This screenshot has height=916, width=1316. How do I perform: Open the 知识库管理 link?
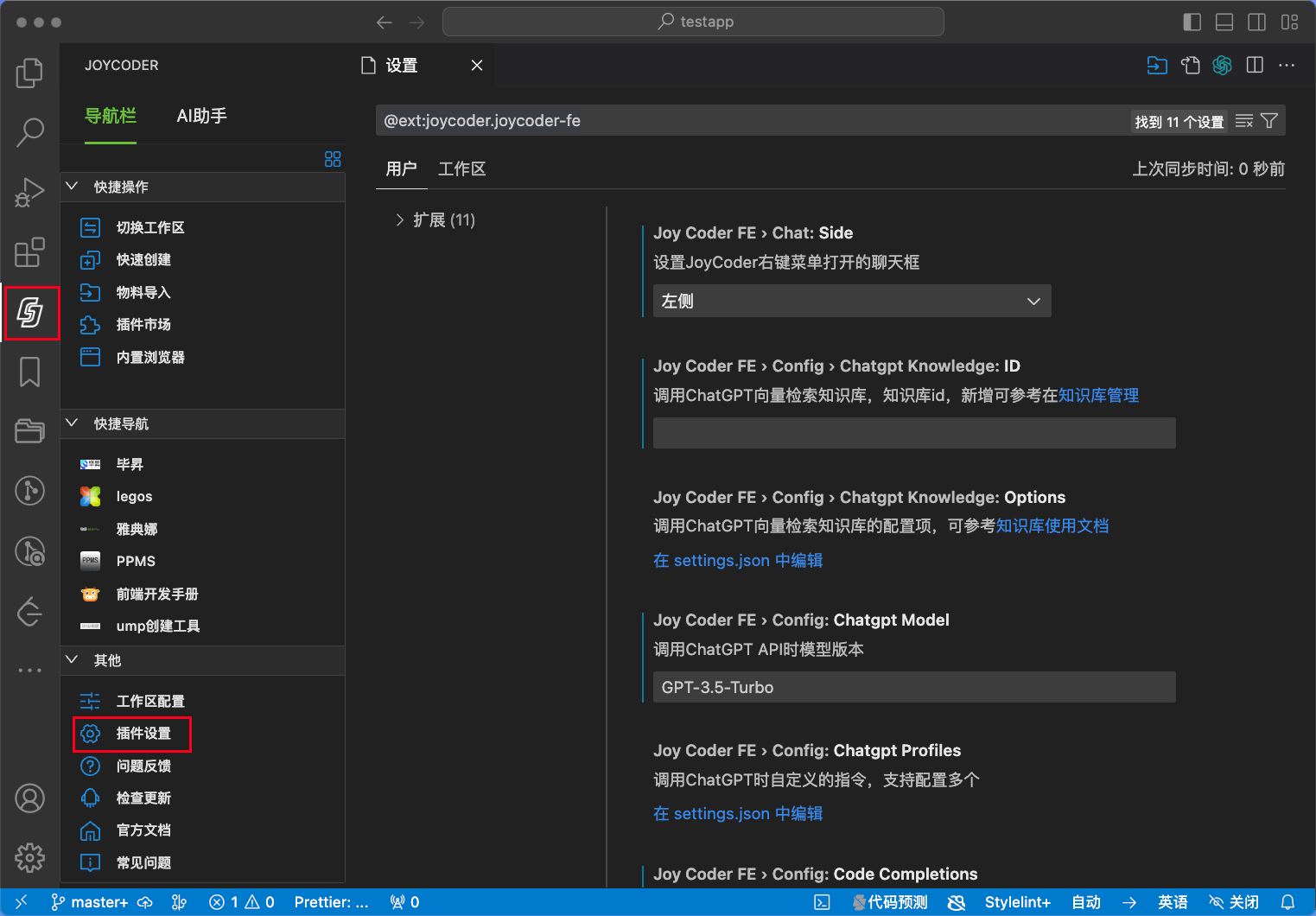[1098, 395]
